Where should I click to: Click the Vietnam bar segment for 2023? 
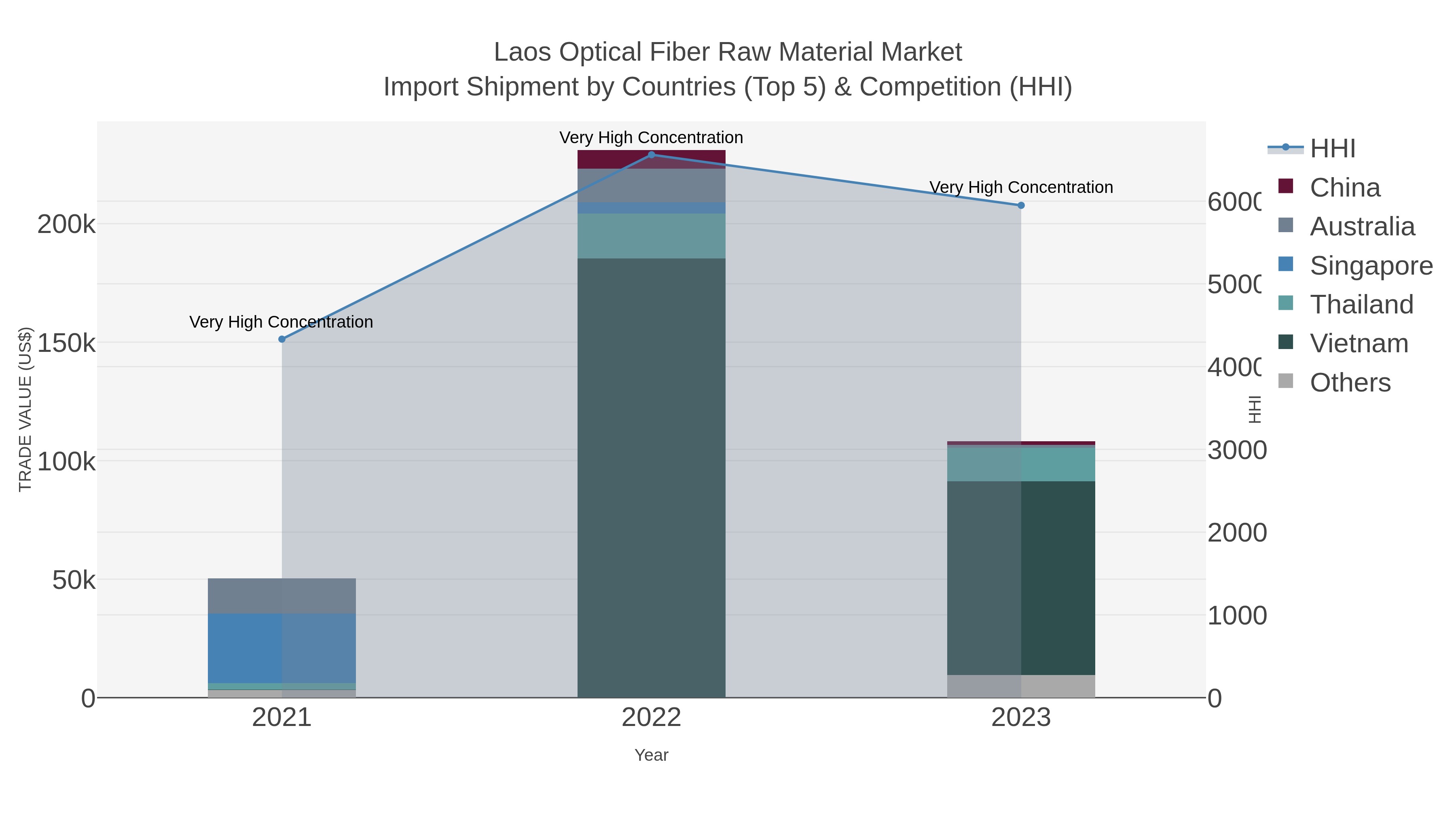point(1021,578)
